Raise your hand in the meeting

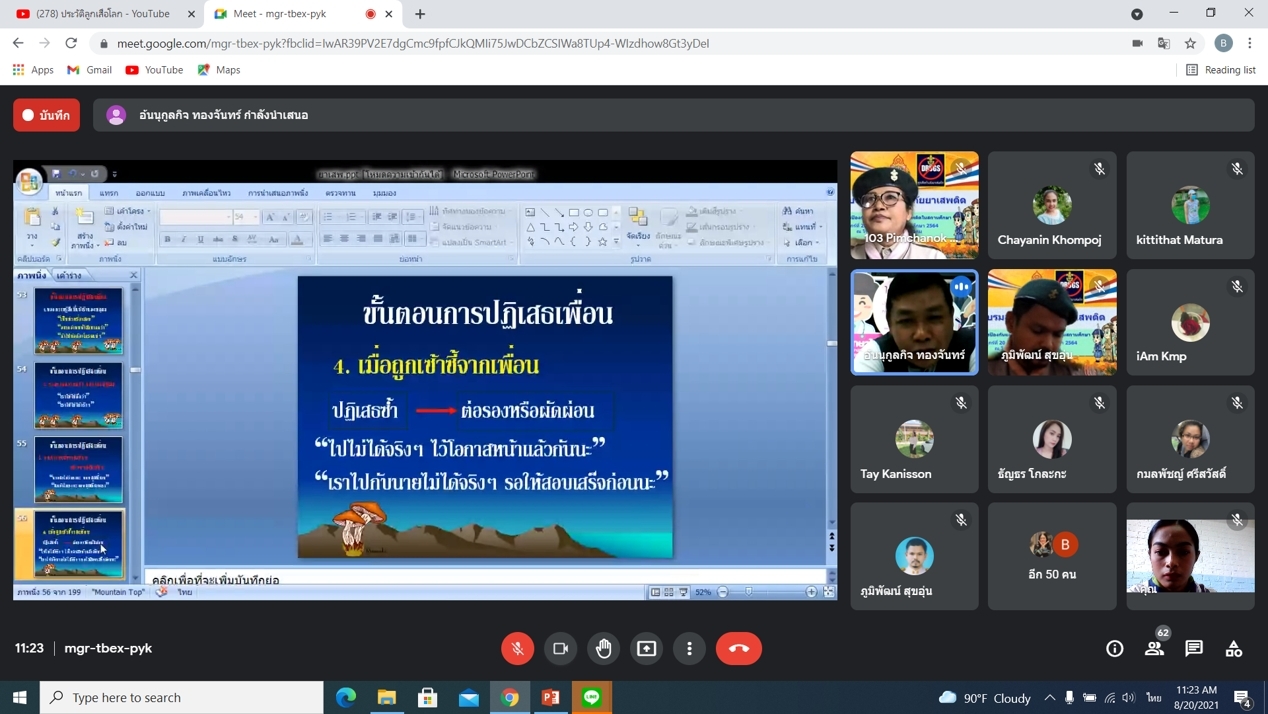coord(604,648)
